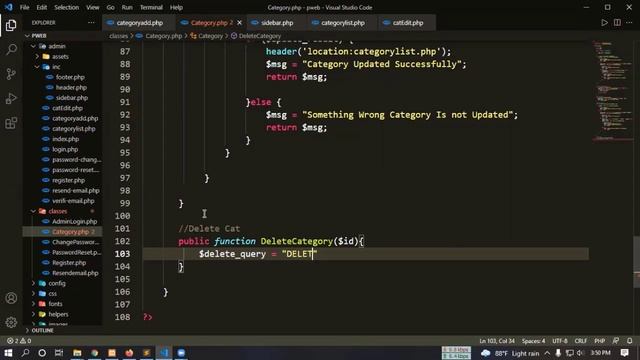Open Chrome from taskbar
The image size is (640, 360).
click(x=94, y=353)
